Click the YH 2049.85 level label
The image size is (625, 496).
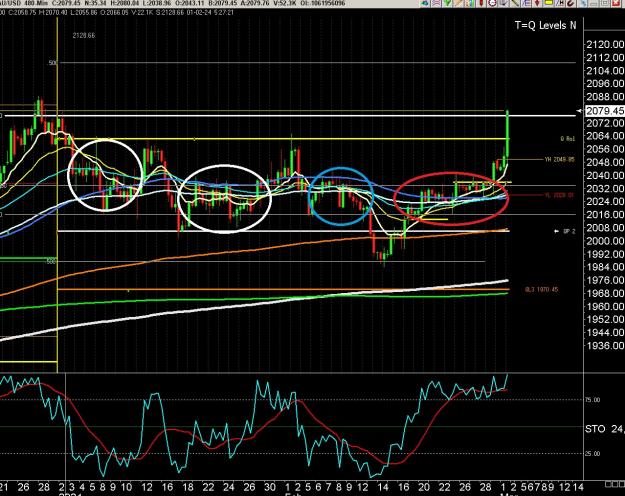(x=560, y=159)
